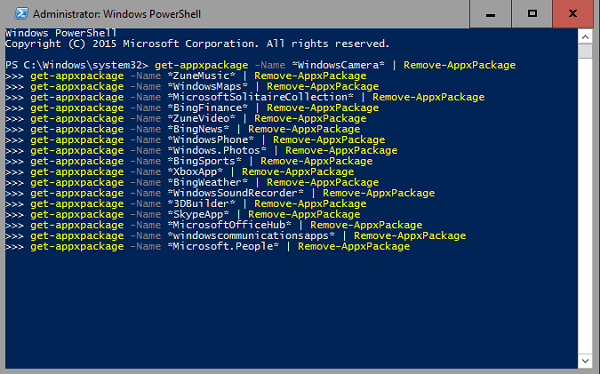Click the '*windowscommunicationsapps*' text

click(251, 236)
